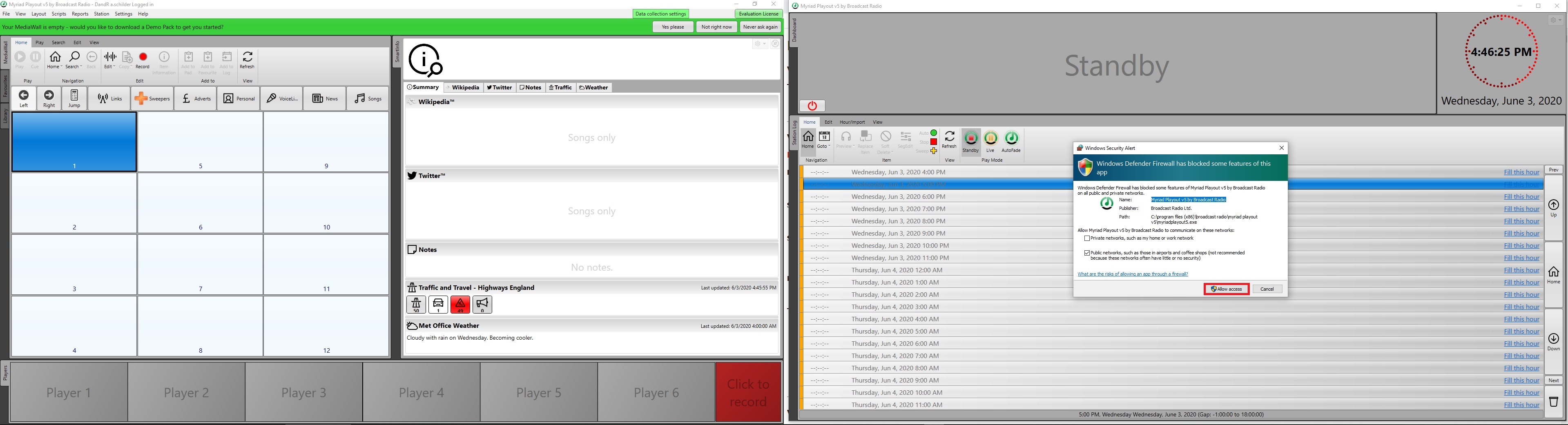Screen dimensions: 1568x425
Task: Open the Songs category
Action: 368,98
